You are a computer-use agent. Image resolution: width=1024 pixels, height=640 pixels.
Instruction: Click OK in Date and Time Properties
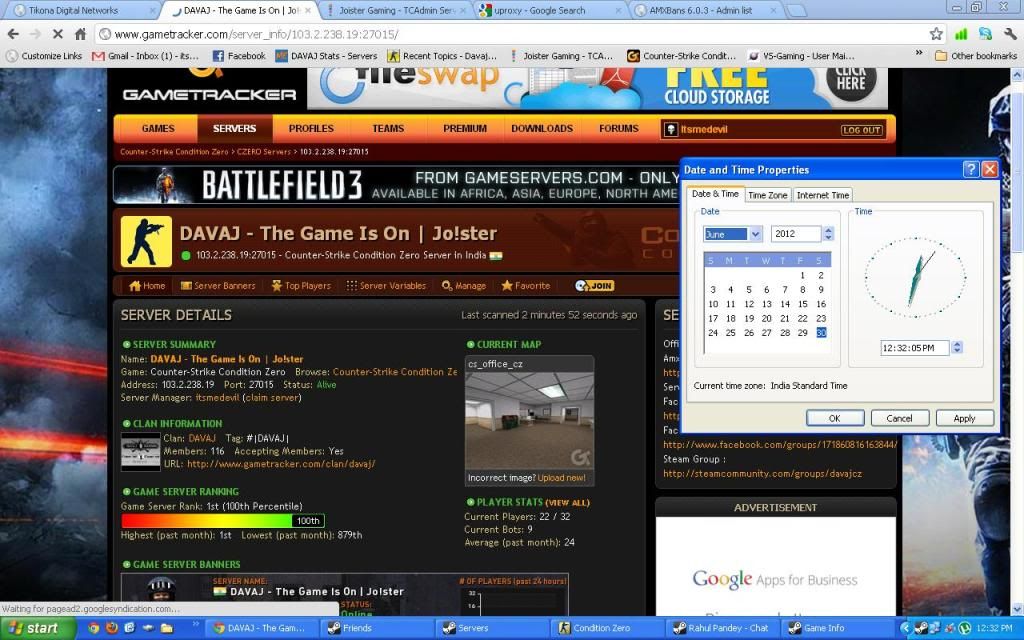pyautogui.click(x=835, y=418)
